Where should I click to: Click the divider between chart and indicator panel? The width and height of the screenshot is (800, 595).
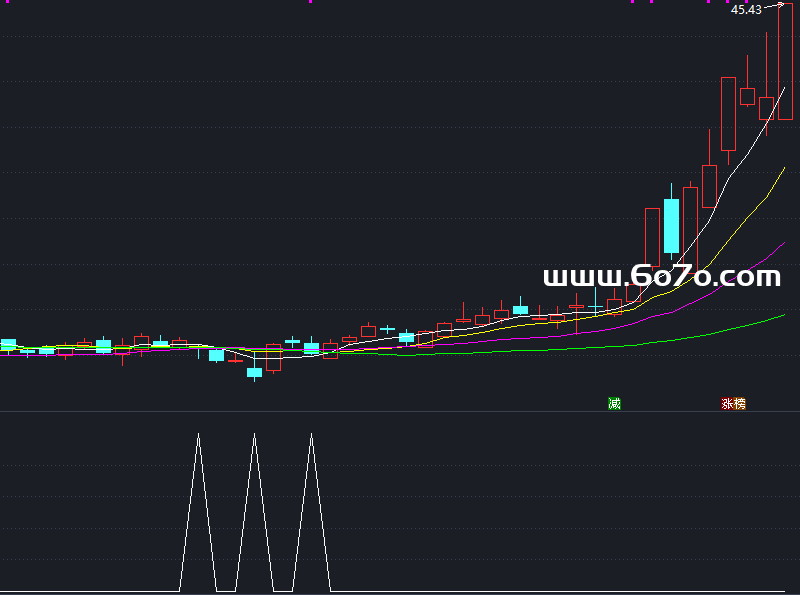[x=400, y=412]
